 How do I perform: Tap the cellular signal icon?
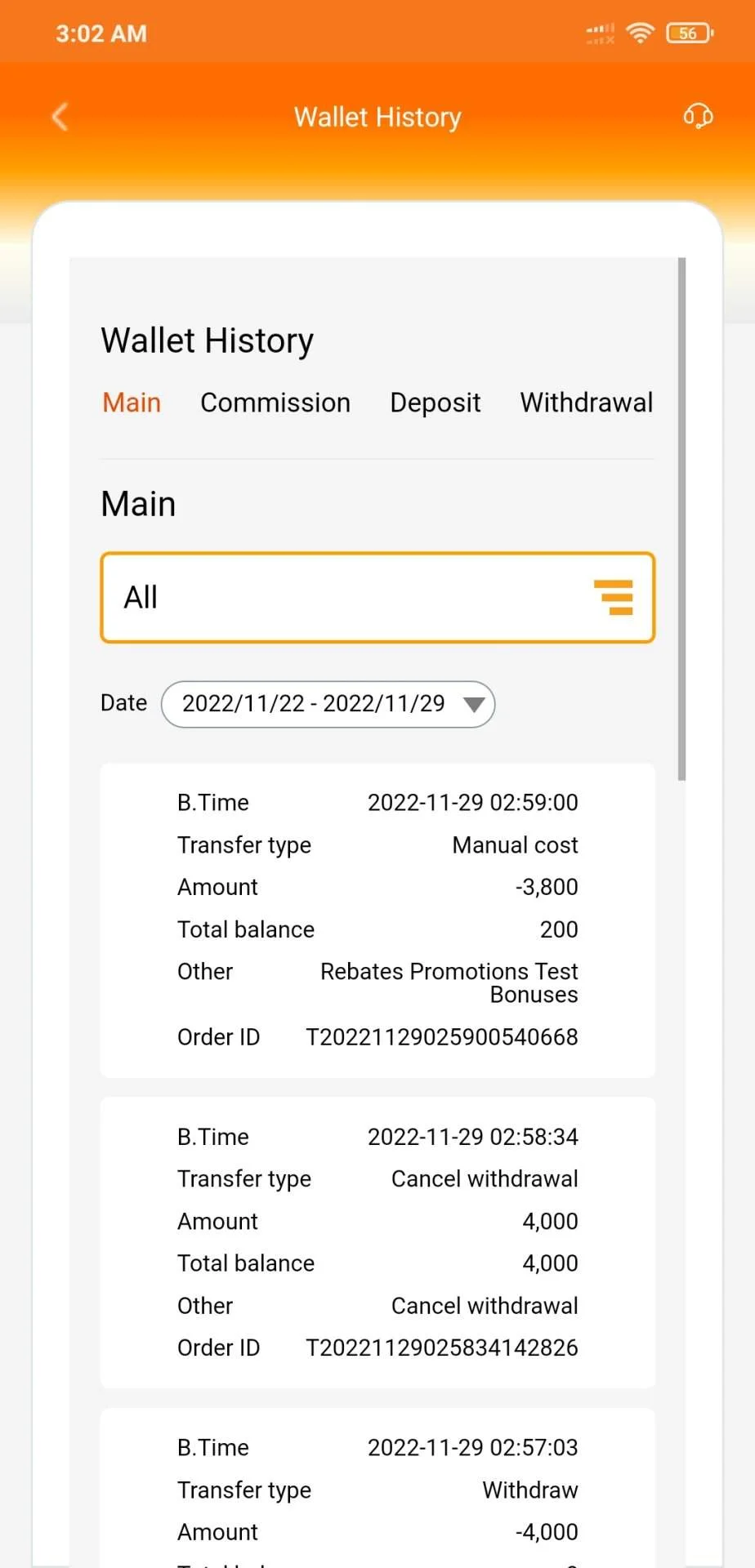pyautogui.click(x=601, y=33)
